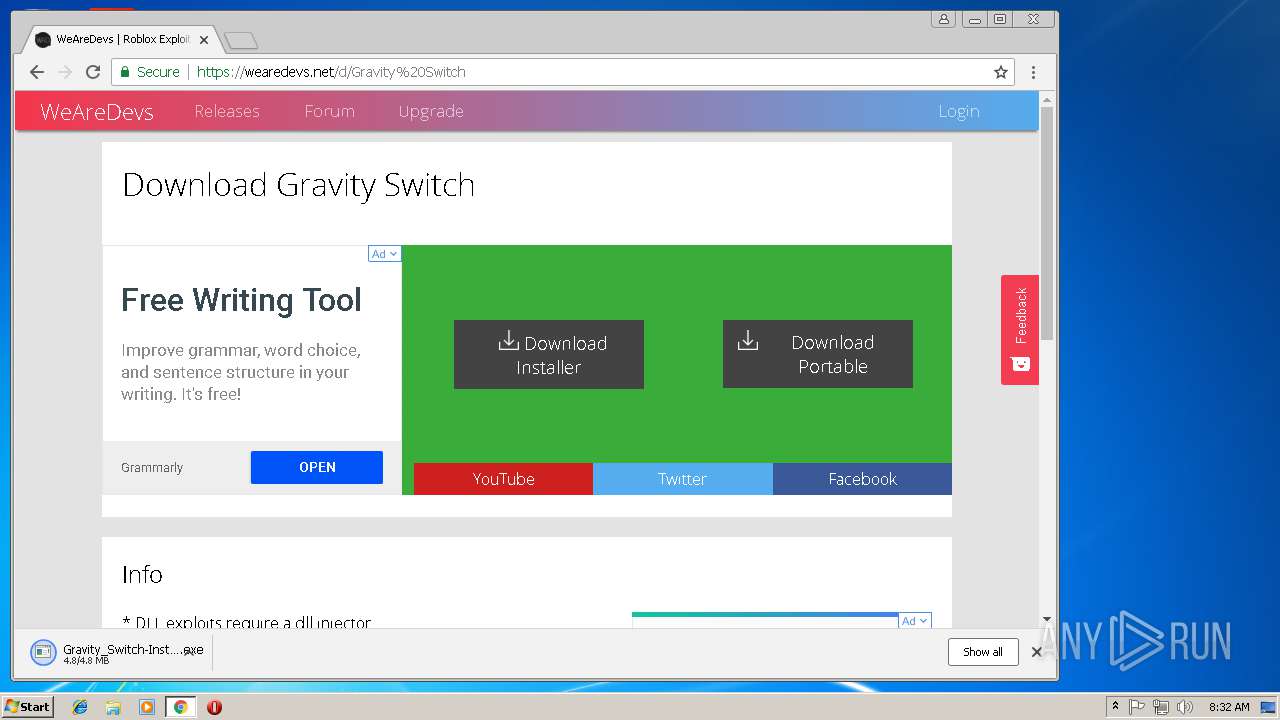Screen dimensions: 1280x720
Task: Open a new tab with the new-tab button
Action: (x=241, y=40)
